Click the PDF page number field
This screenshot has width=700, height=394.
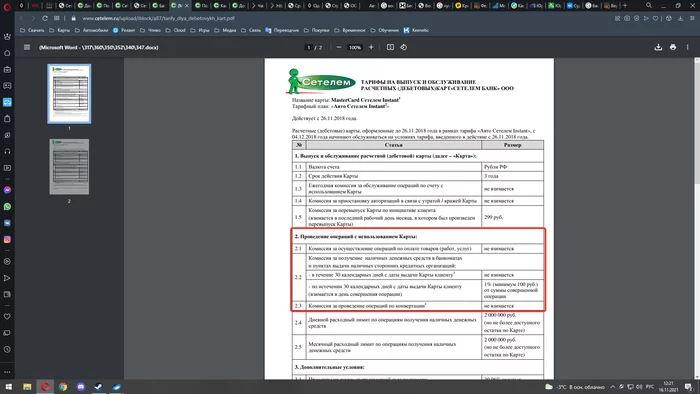(x=308, y=47)
